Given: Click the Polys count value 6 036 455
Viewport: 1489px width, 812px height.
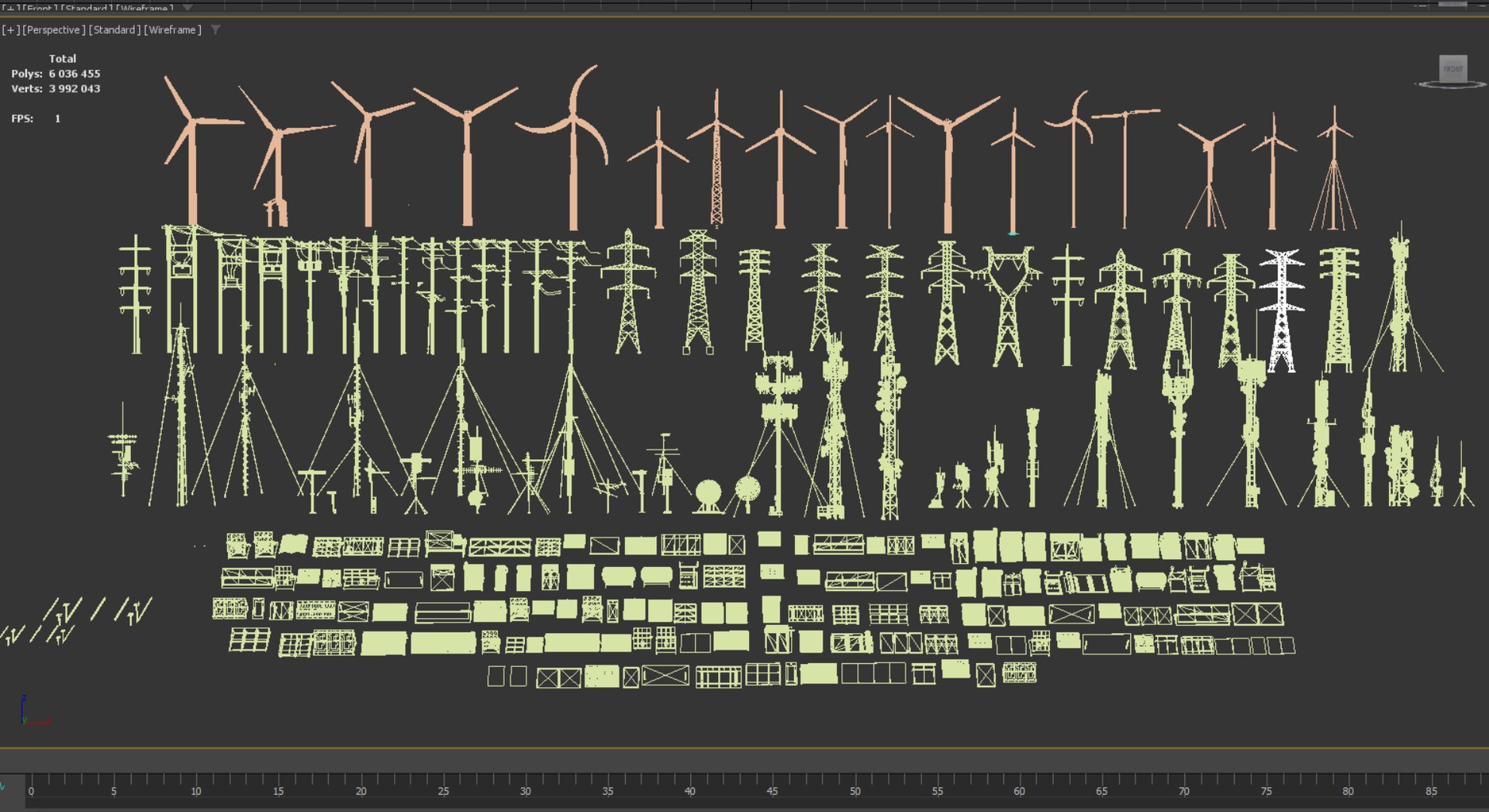Looking at the screenshot, I should point(74,74).
